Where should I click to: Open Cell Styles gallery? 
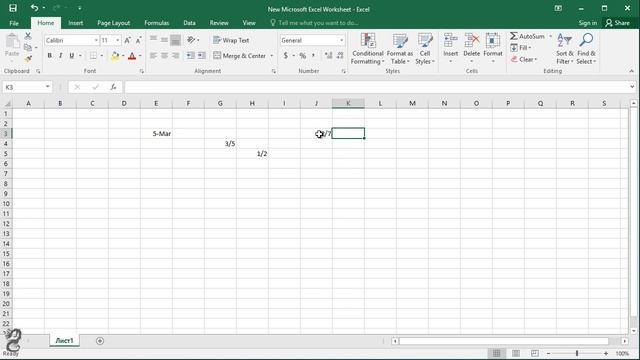point(425,49)
